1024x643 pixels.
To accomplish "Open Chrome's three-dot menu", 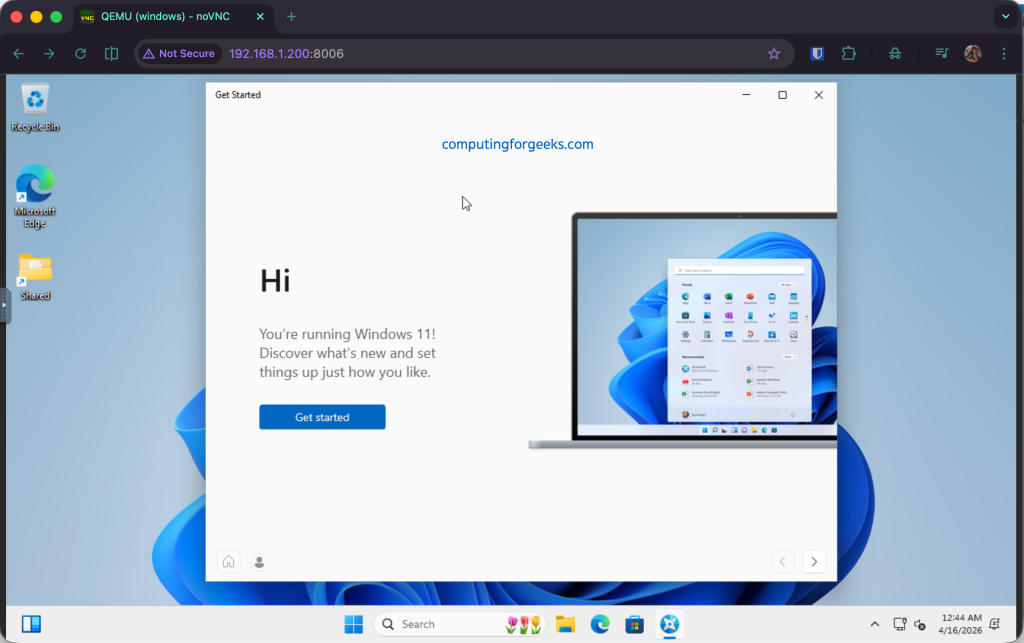I will point(1004,54).
